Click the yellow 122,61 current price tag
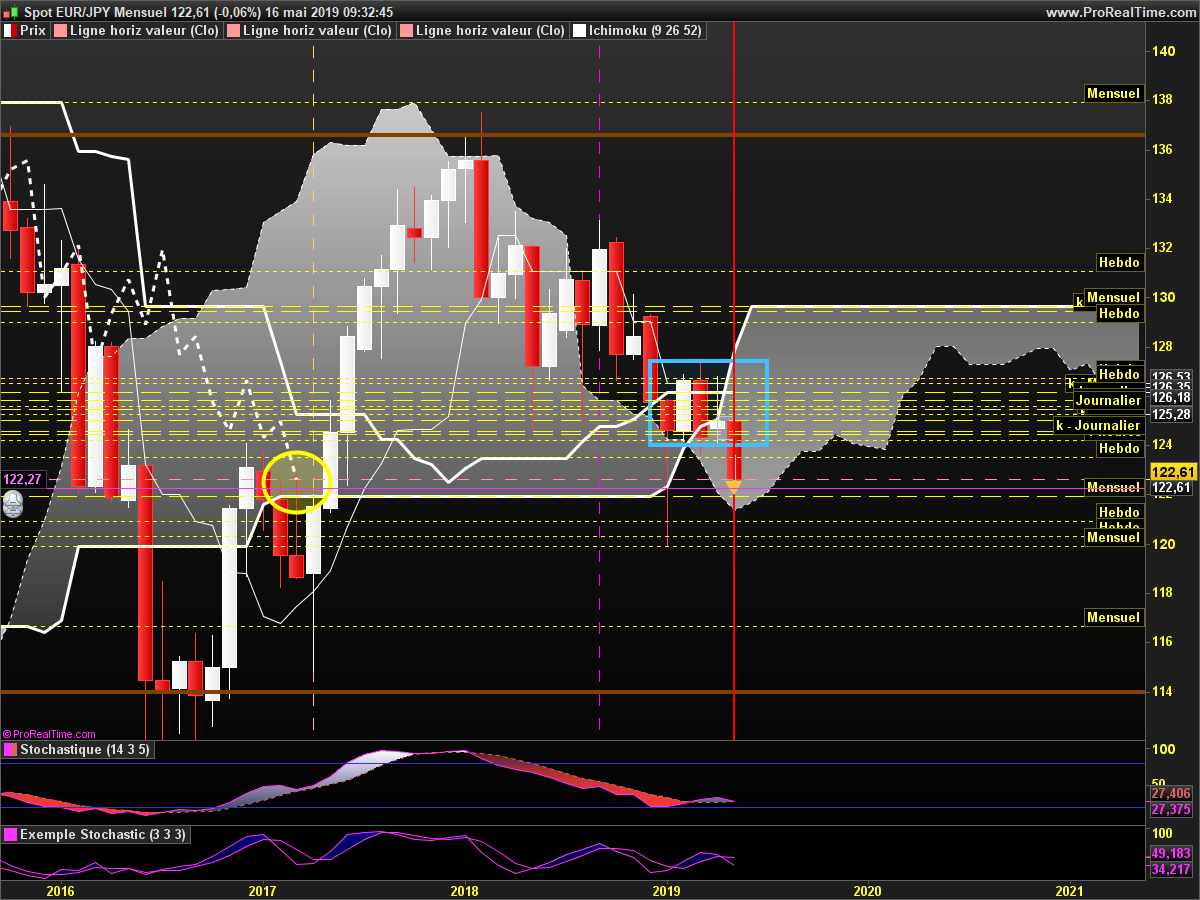 coord(1172,472)
